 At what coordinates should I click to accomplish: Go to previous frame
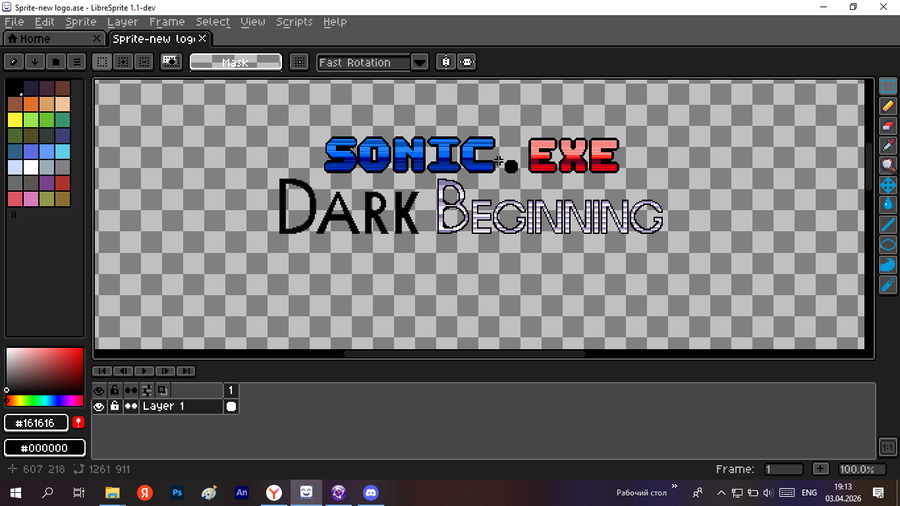click(x=123, y=371)
